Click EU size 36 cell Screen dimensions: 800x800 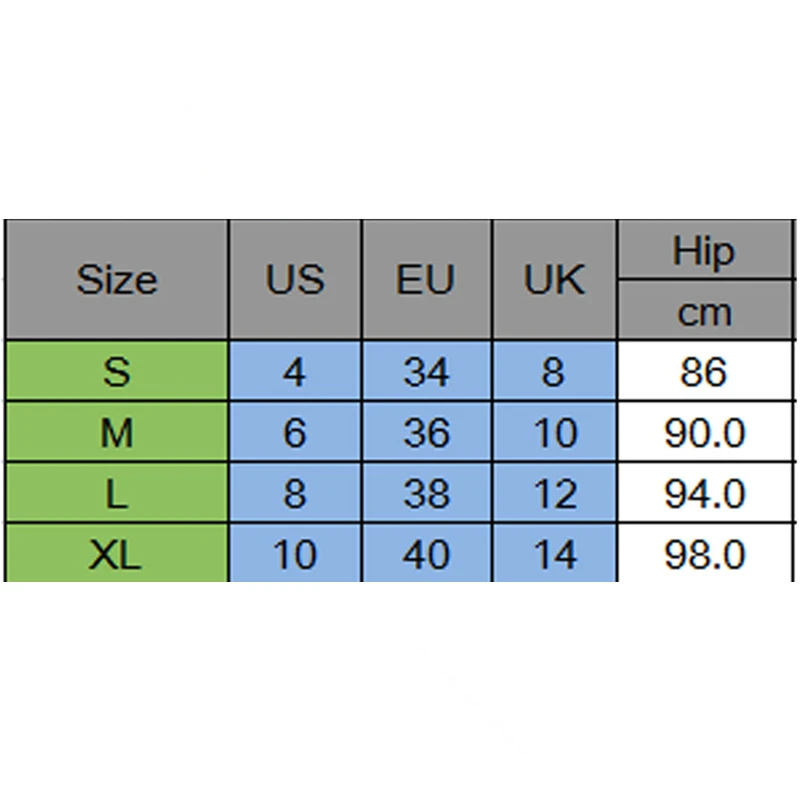[426, 433]
